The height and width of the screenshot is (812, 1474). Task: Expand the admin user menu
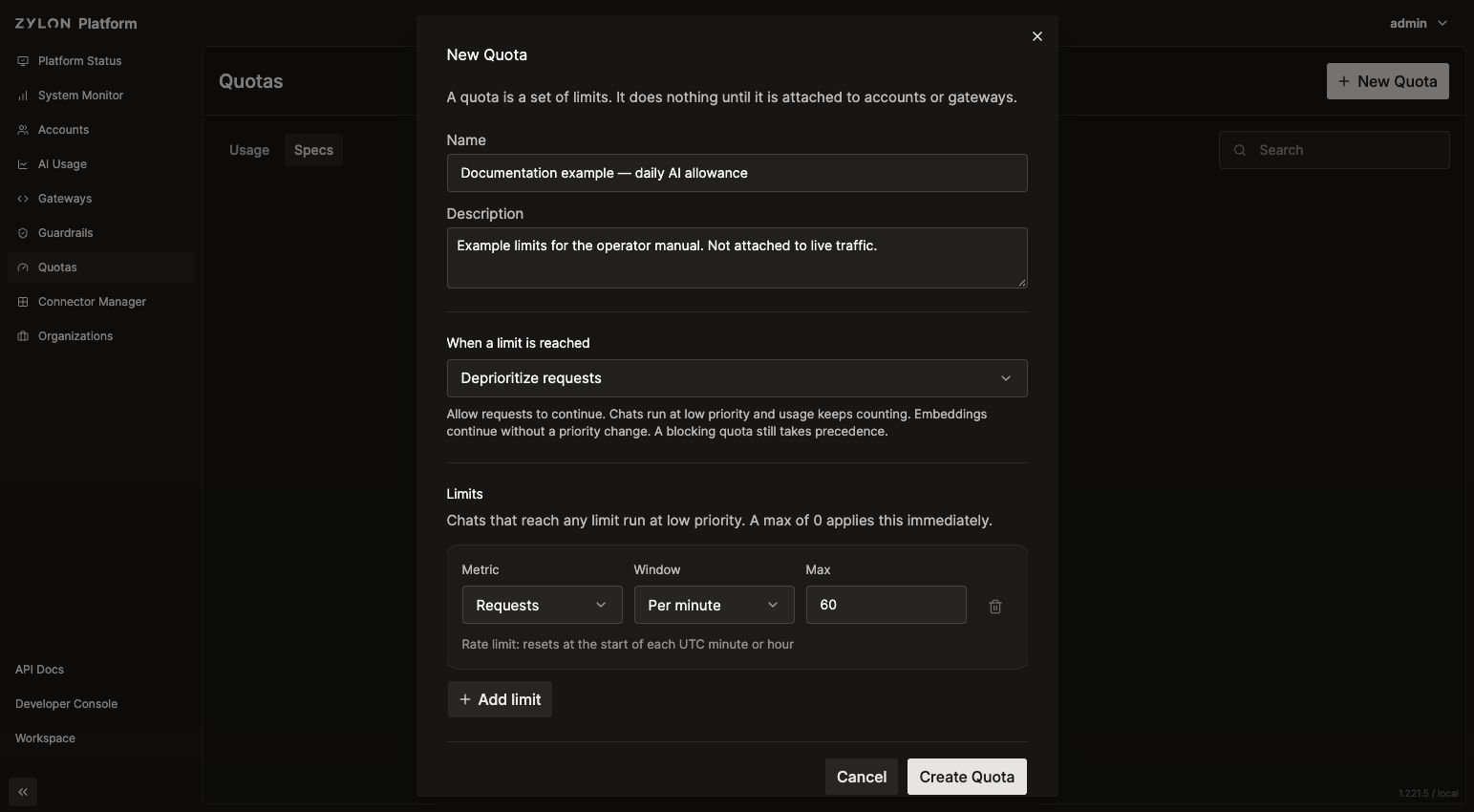[x=1419, y=23]
